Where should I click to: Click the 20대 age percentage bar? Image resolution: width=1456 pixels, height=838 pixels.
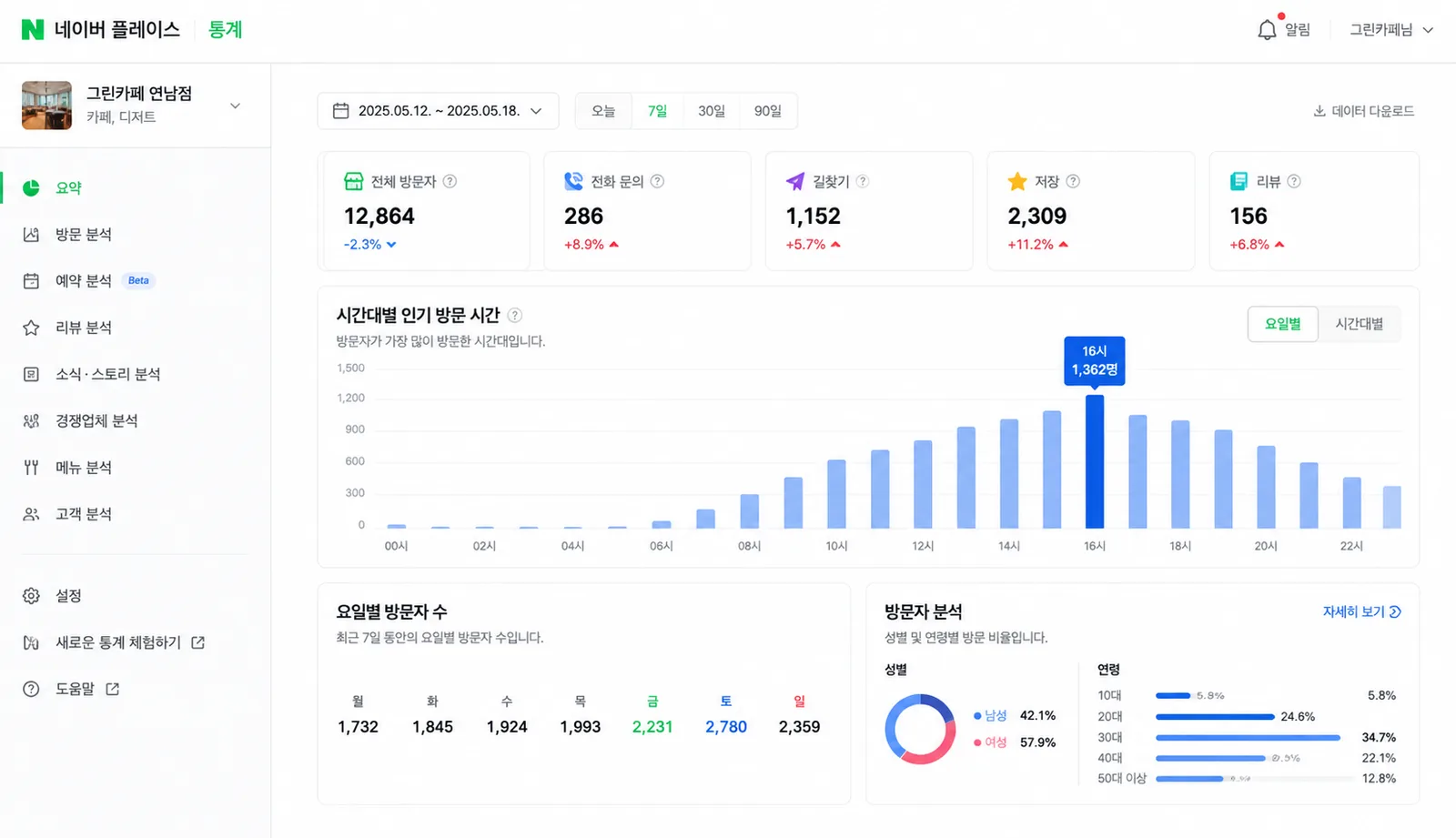[x=1215, y=716]
